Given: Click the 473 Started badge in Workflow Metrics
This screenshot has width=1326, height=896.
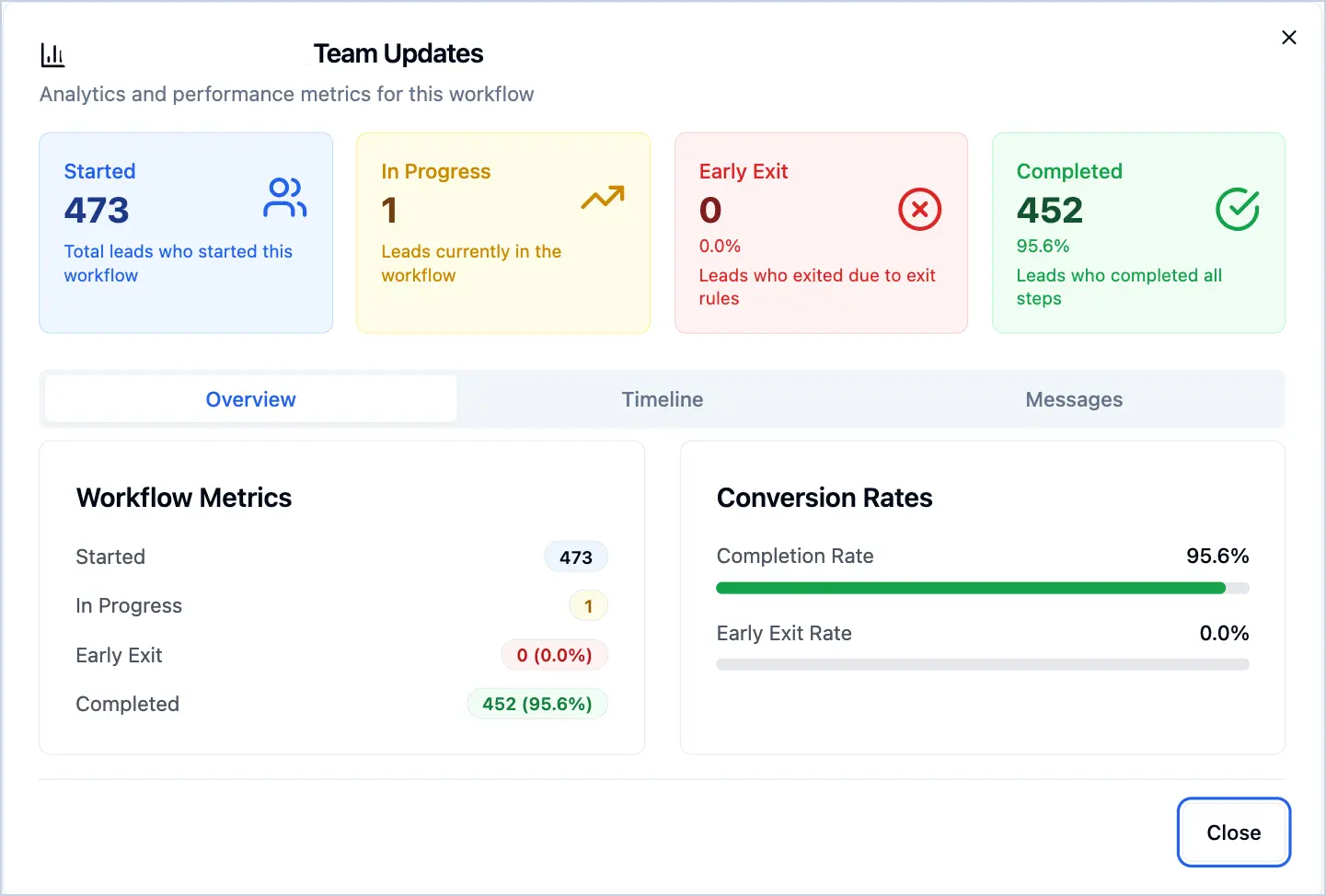Looking at the screenshot, I should point(575,557).
